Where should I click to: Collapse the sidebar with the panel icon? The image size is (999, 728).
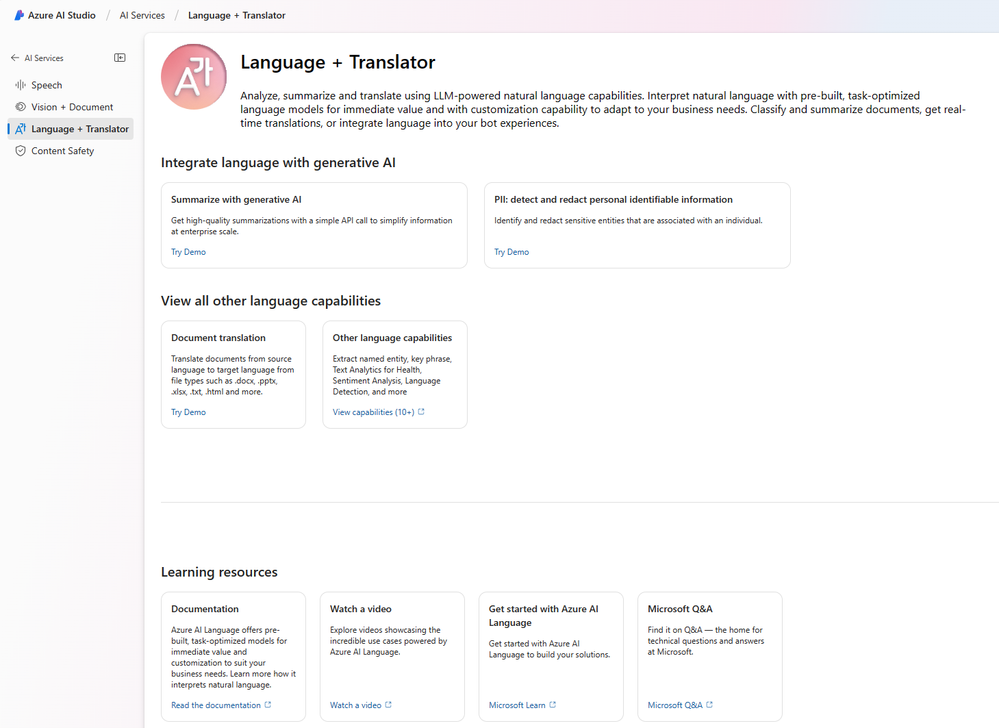[120, 58]
